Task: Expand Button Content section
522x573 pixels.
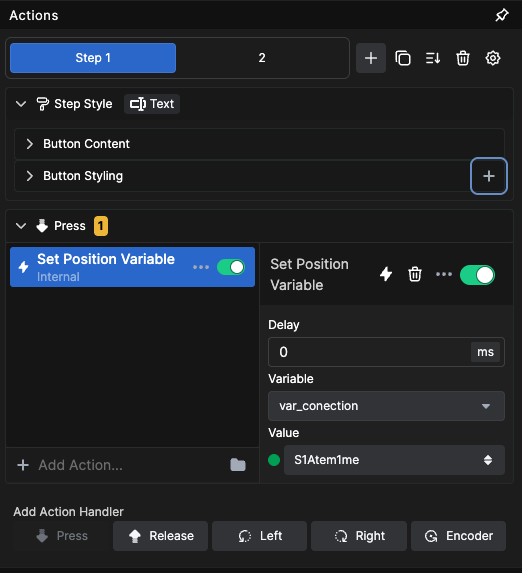Action: coord(259,144)
